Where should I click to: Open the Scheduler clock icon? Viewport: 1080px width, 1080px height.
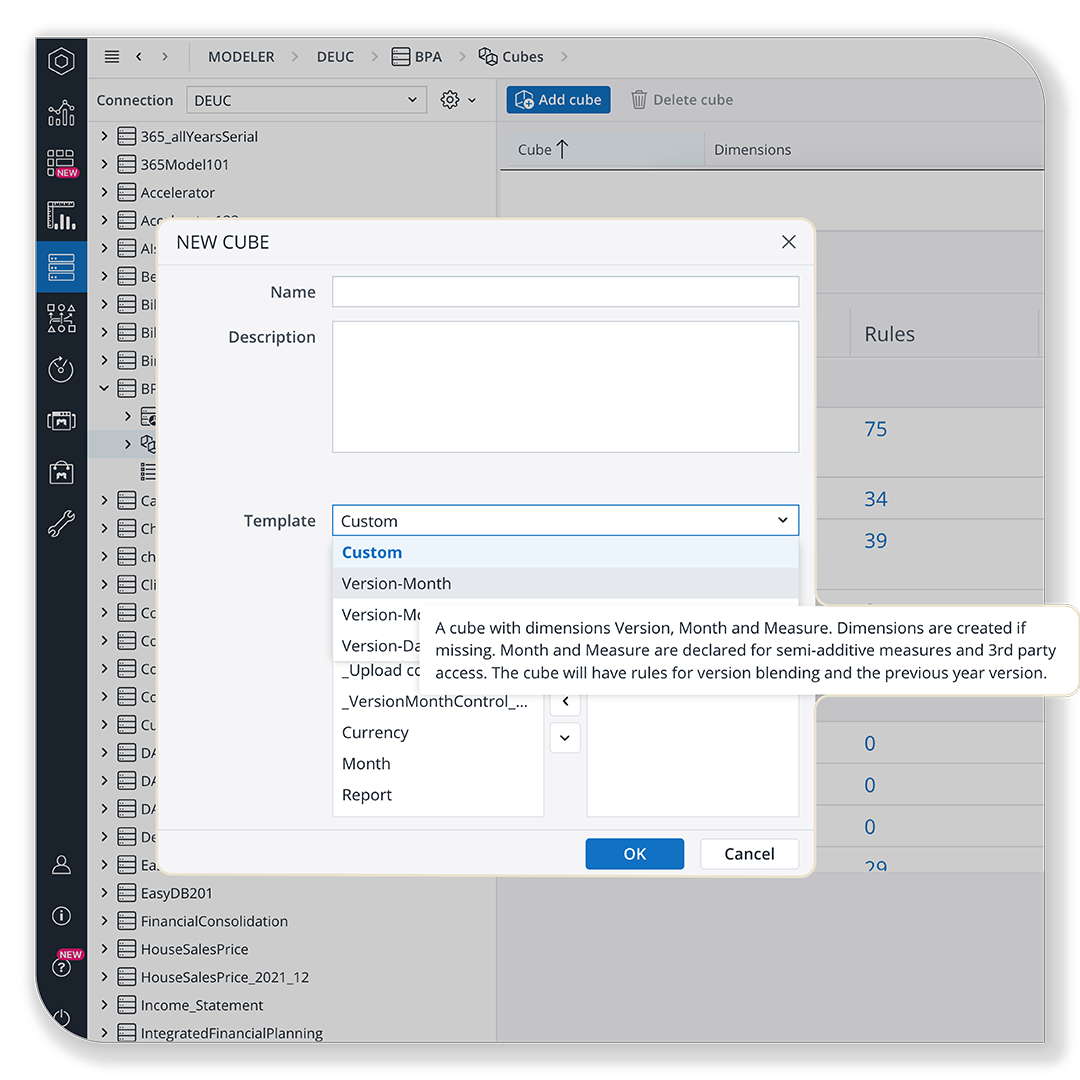pyautogui.click(x=61, y=369)
